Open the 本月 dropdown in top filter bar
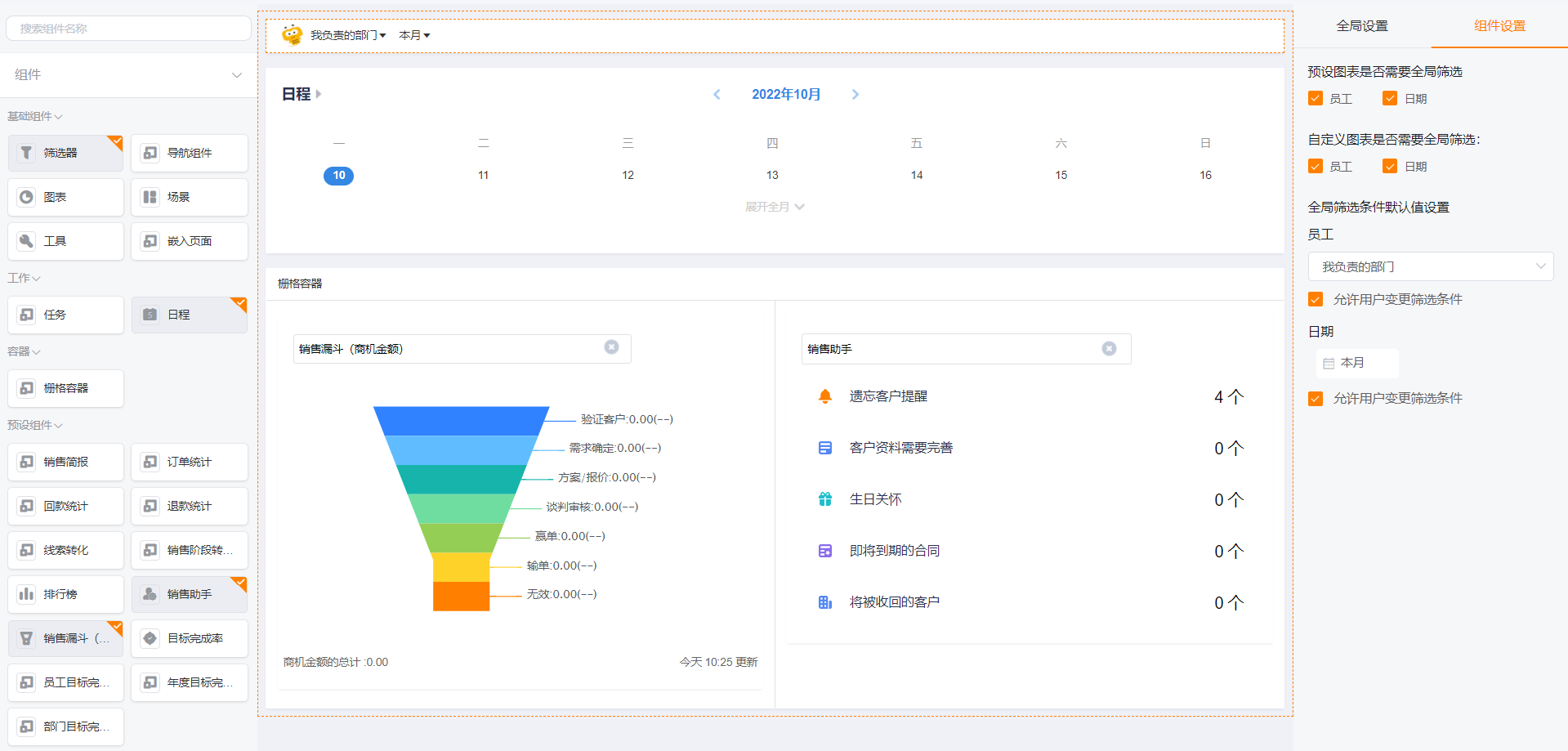 pyautogui.click(x=414, y=35)
